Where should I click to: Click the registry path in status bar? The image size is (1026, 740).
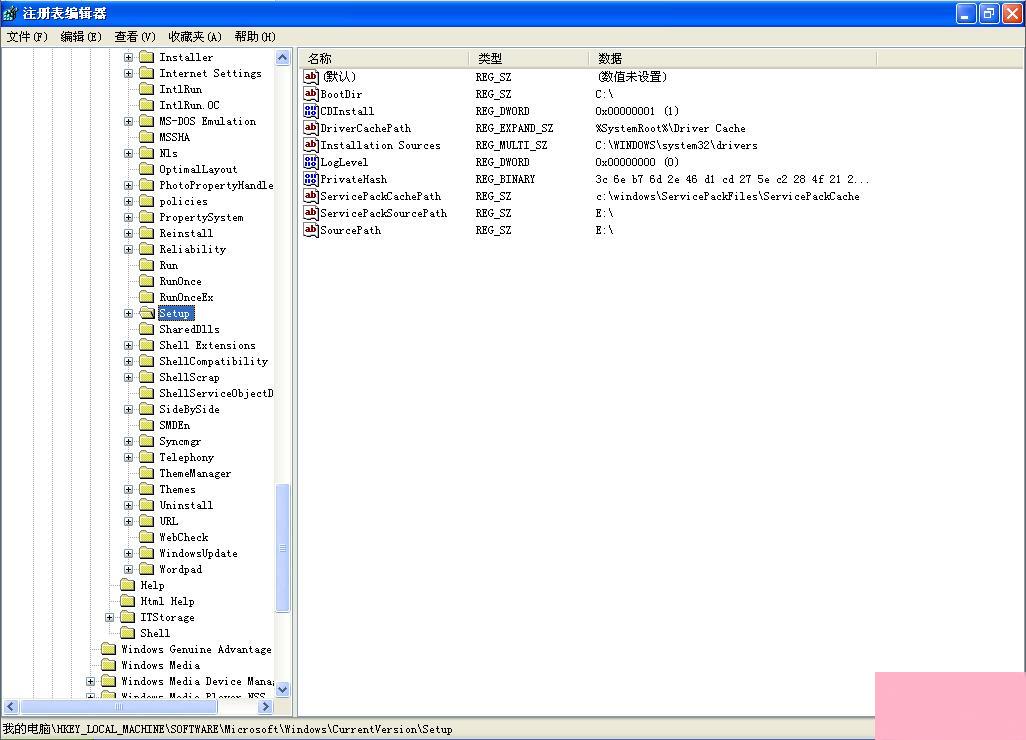click(x=228, y=729)
